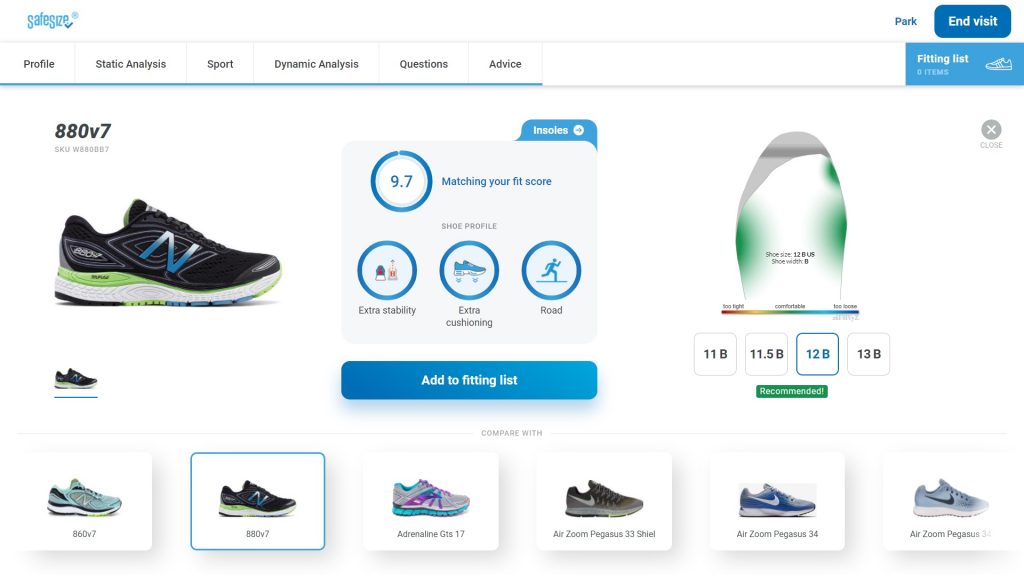Close the shoe detail panel
Viewport: 1024px width, 576px height.
tap(991, 129)
